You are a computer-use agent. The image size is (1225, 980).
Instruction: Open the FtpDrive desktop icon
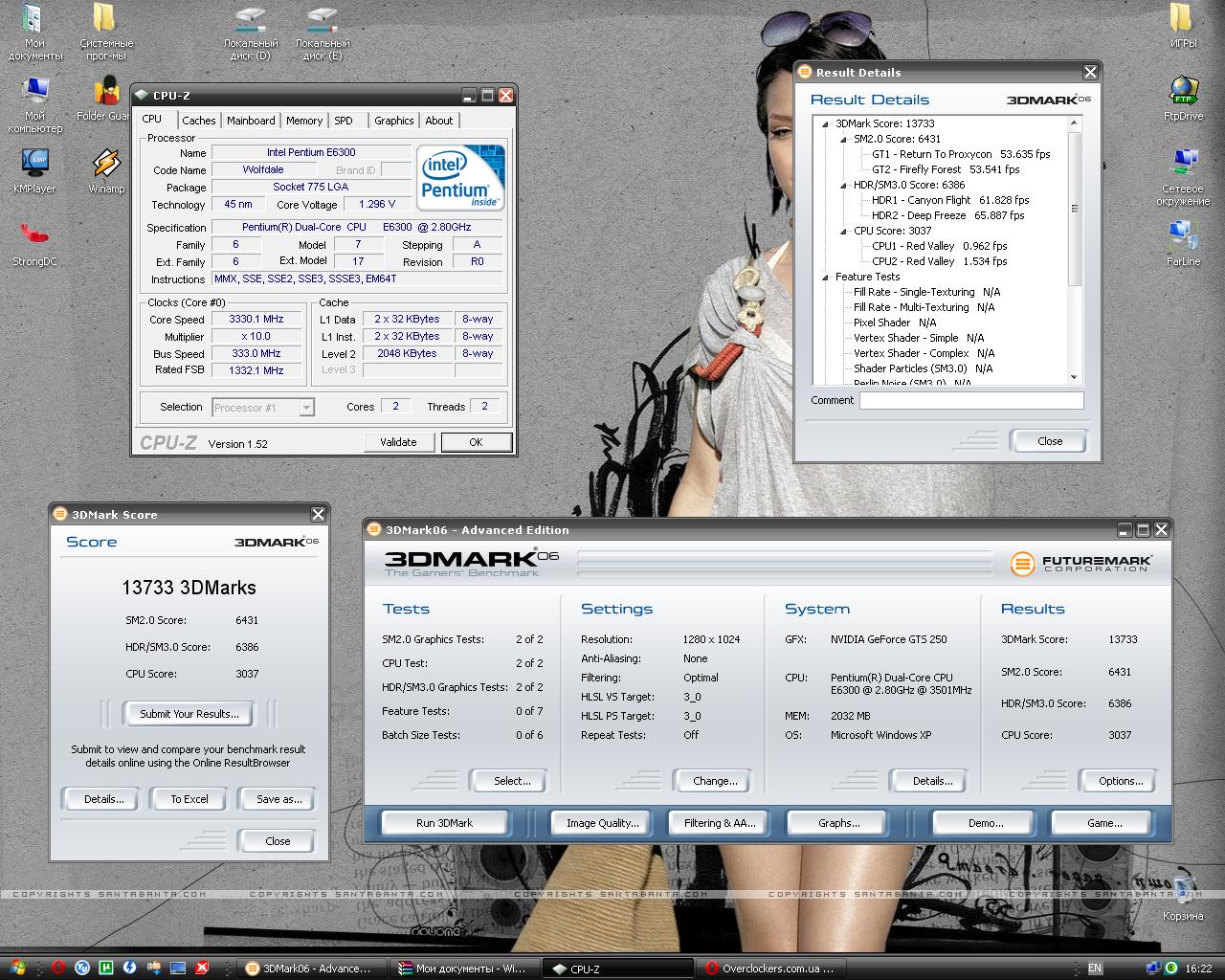(1183, 98)
